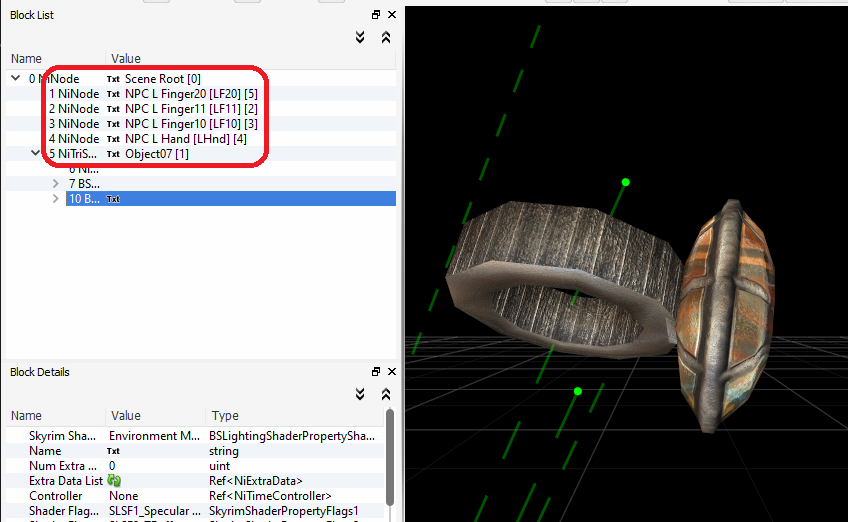Screen dimensions: 848x522
Task: Click the Value header in Block List
Action: (x=125, y=58)
